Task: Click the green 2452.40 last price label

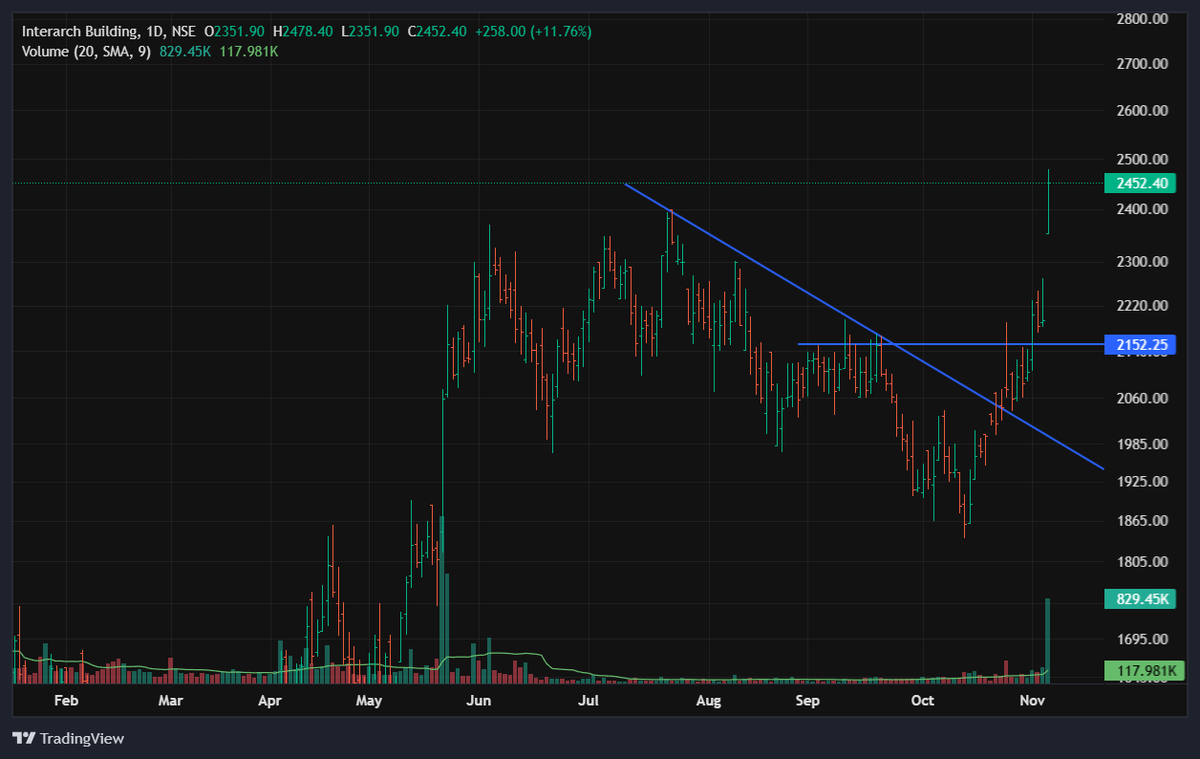Action: pyautogui.click(x=1140, y=183)
